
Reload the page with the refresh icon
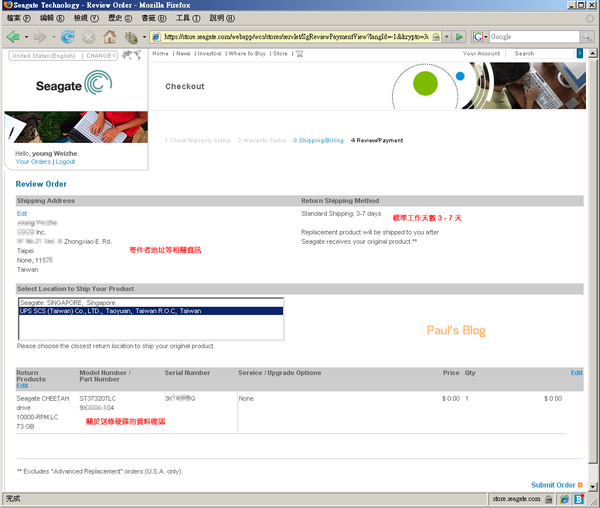pos(68,37)
